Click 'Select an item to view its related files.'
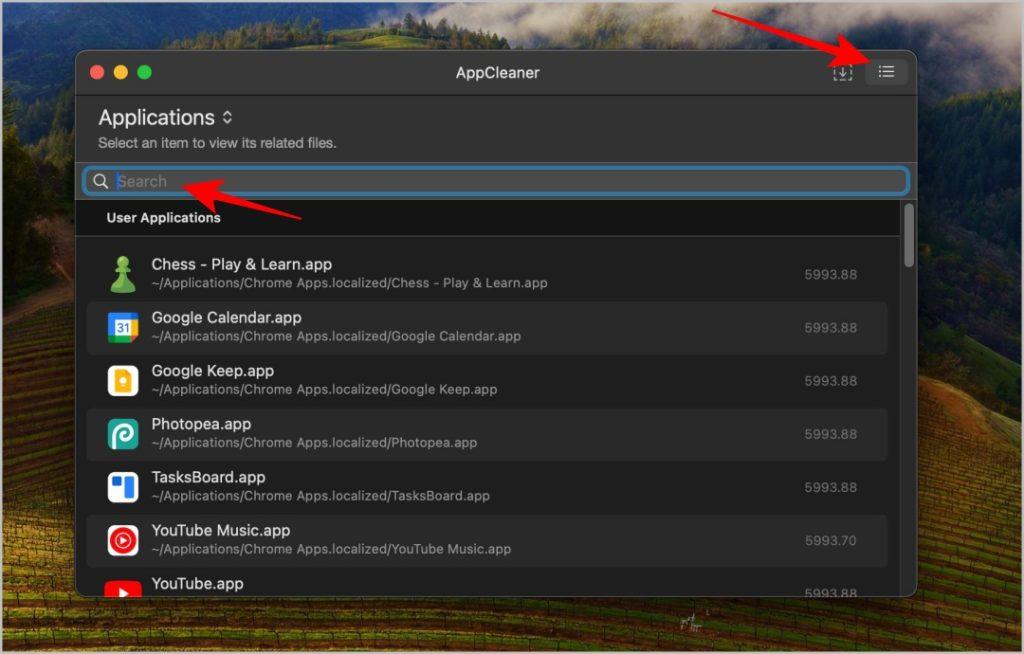 pyautogui.click(x=217, y=143)
